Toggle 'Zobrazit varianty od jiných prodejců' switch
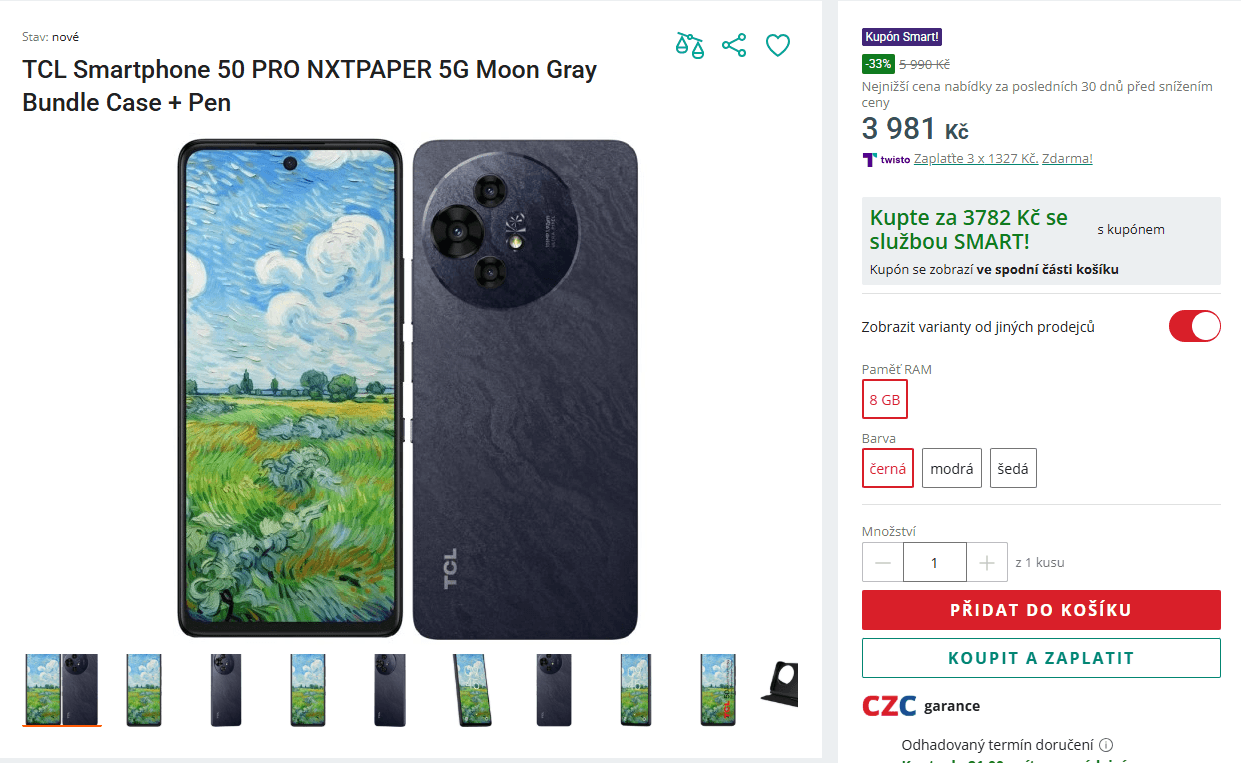 pos(1194,326)
